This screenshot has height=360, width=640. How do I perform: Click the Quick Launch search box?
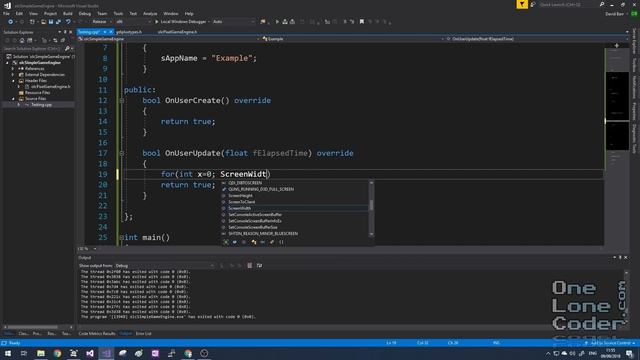pyautogui.click(x=568, y=4)
